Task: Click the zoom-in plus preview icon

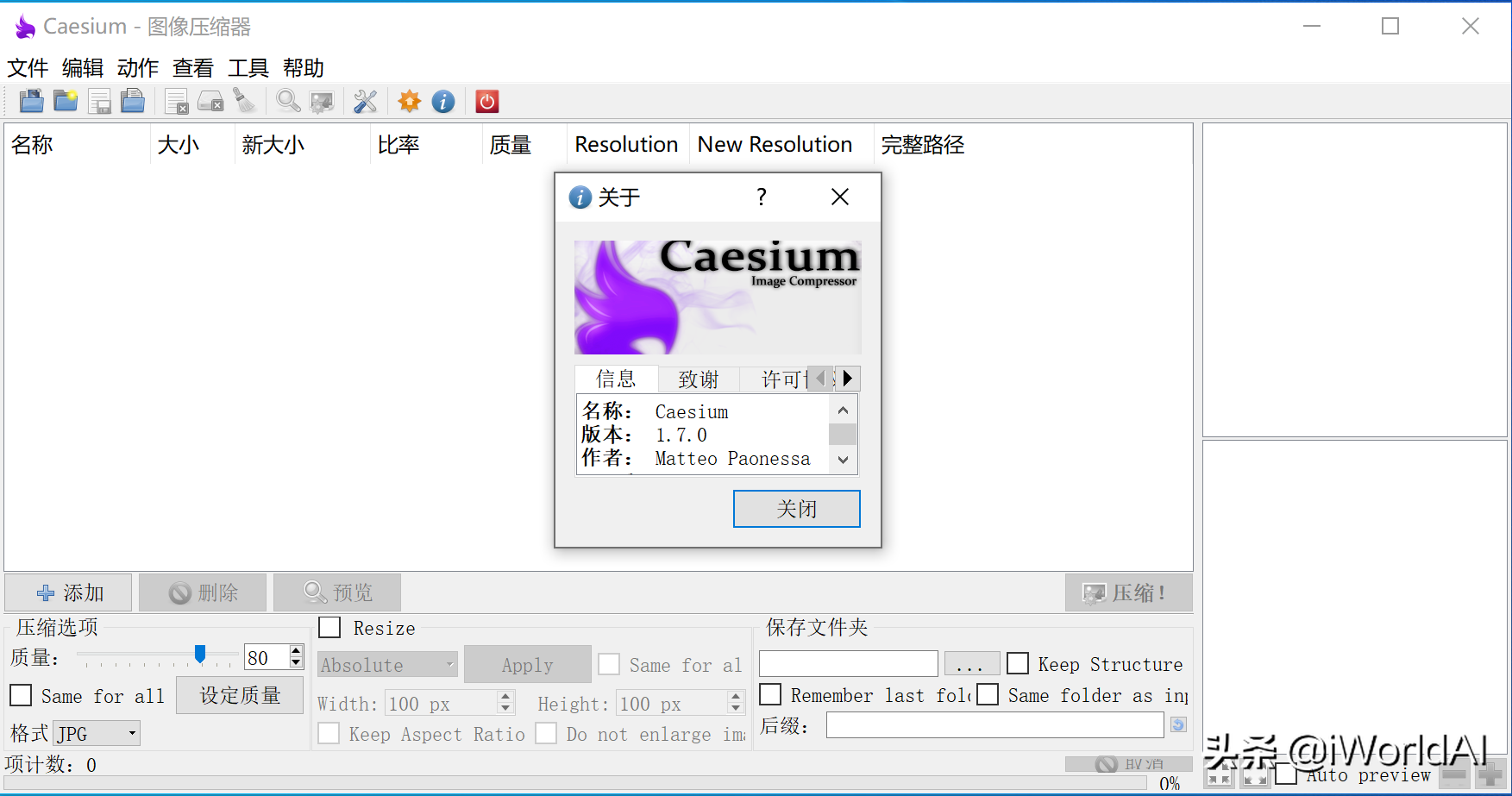Action: pyautogui.click(x=1490, y=774)
